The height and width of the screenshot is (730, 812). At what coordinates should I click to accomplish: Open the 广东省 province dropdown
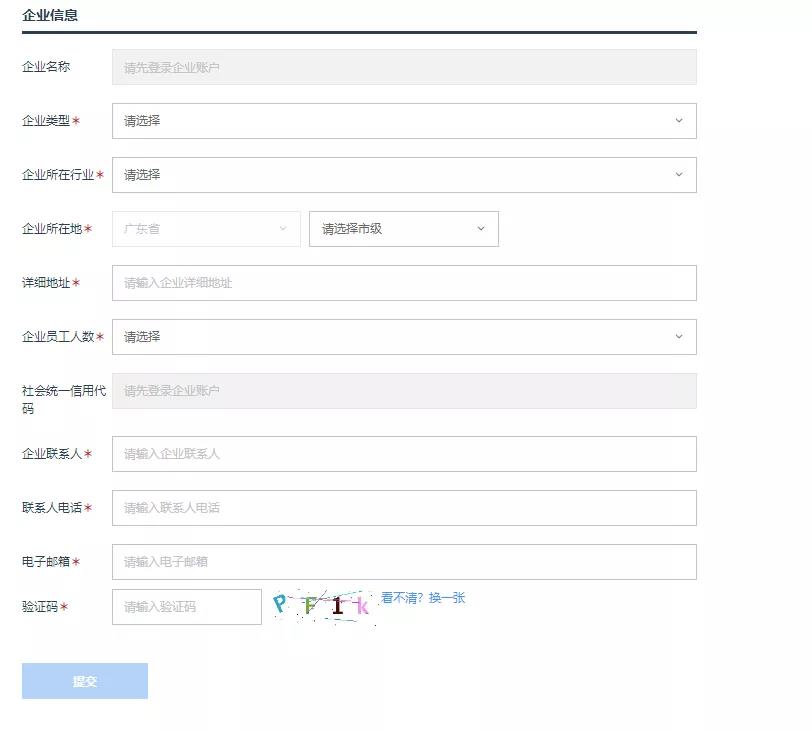click(206, 228)
